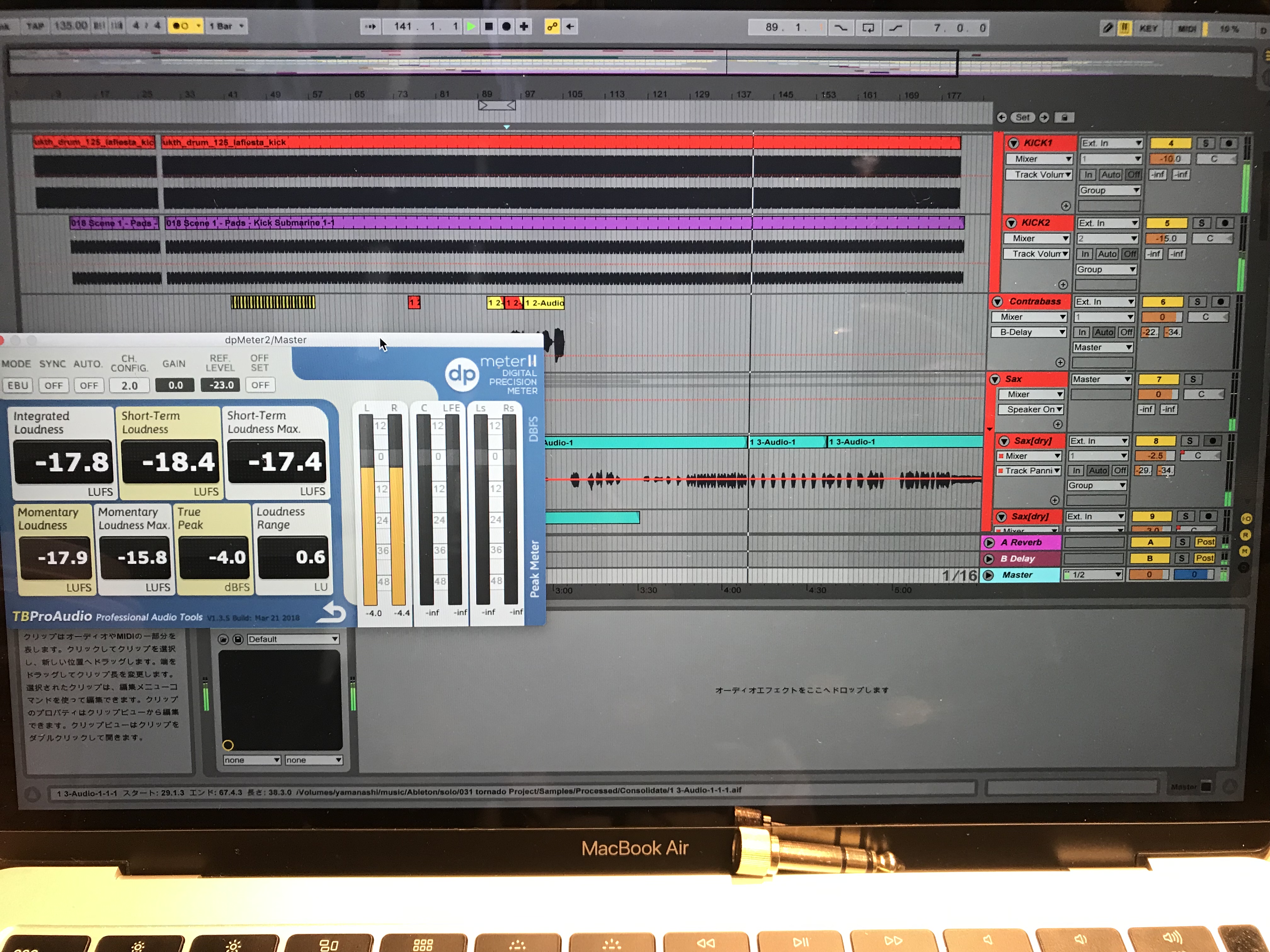Click the save preset icon beside Default
The height and width of the screenshot is (952, 1270).
(238, 639)
